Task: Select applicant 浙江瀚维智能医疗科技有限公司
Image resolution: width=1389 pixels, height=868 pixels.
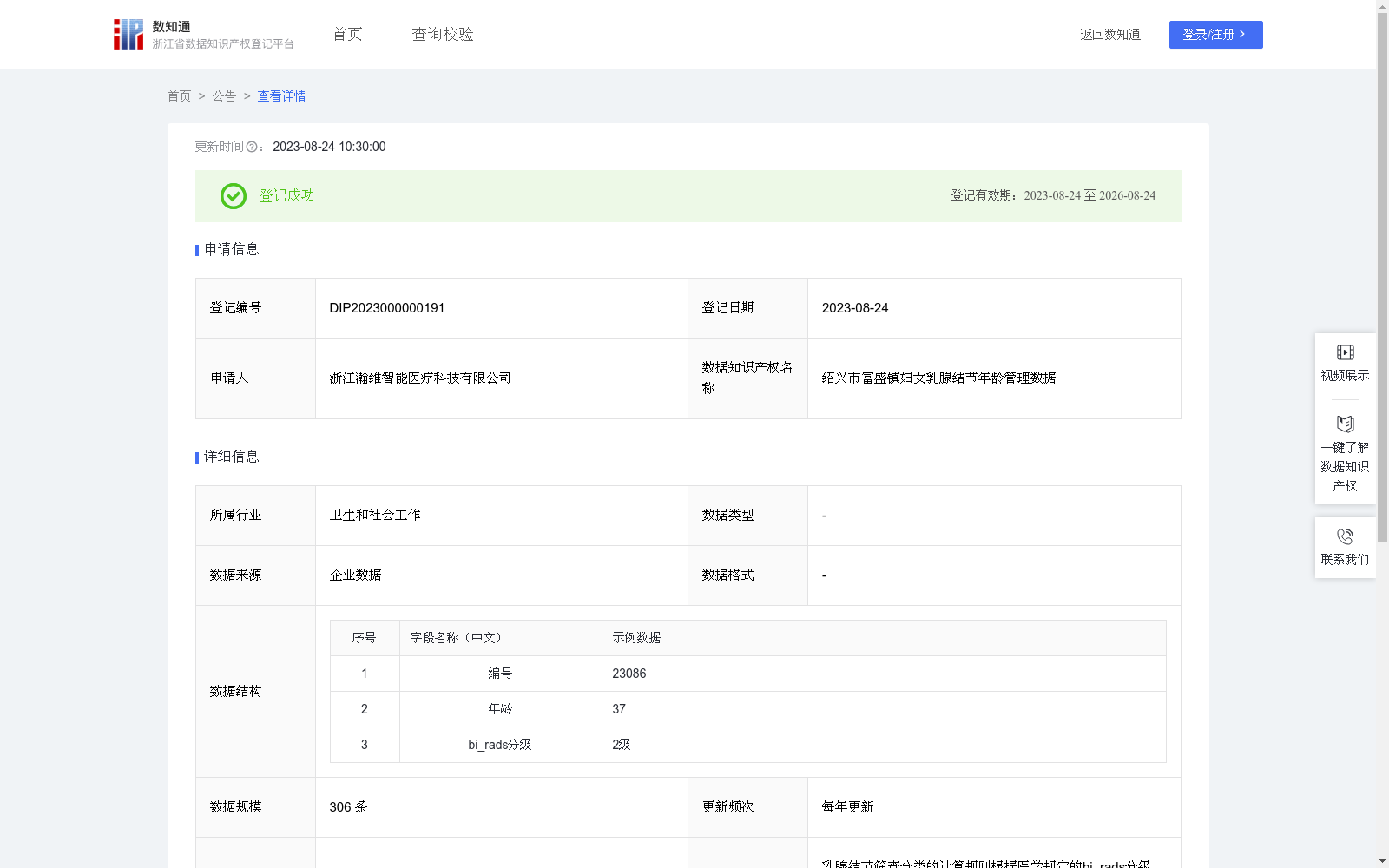Action: pyautogui.click(x=420, y=378)
